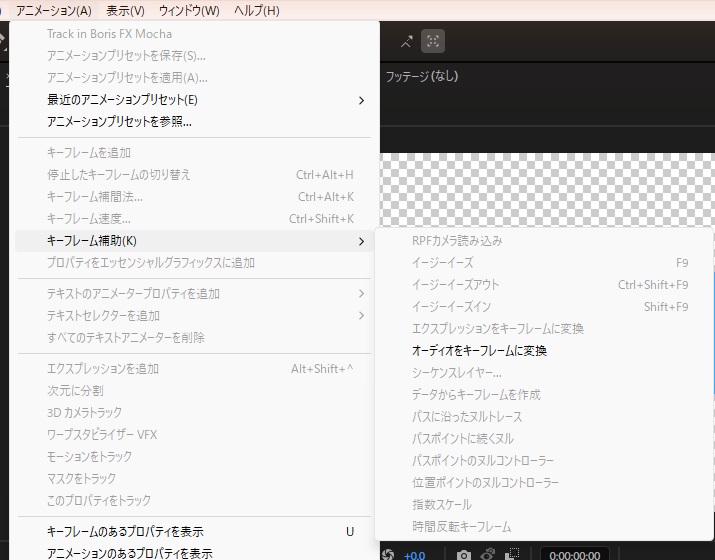Screen dimensions: 715x560
Task: Click 位置ポイントのヌルコントローラー
Action: pos(544,482)
